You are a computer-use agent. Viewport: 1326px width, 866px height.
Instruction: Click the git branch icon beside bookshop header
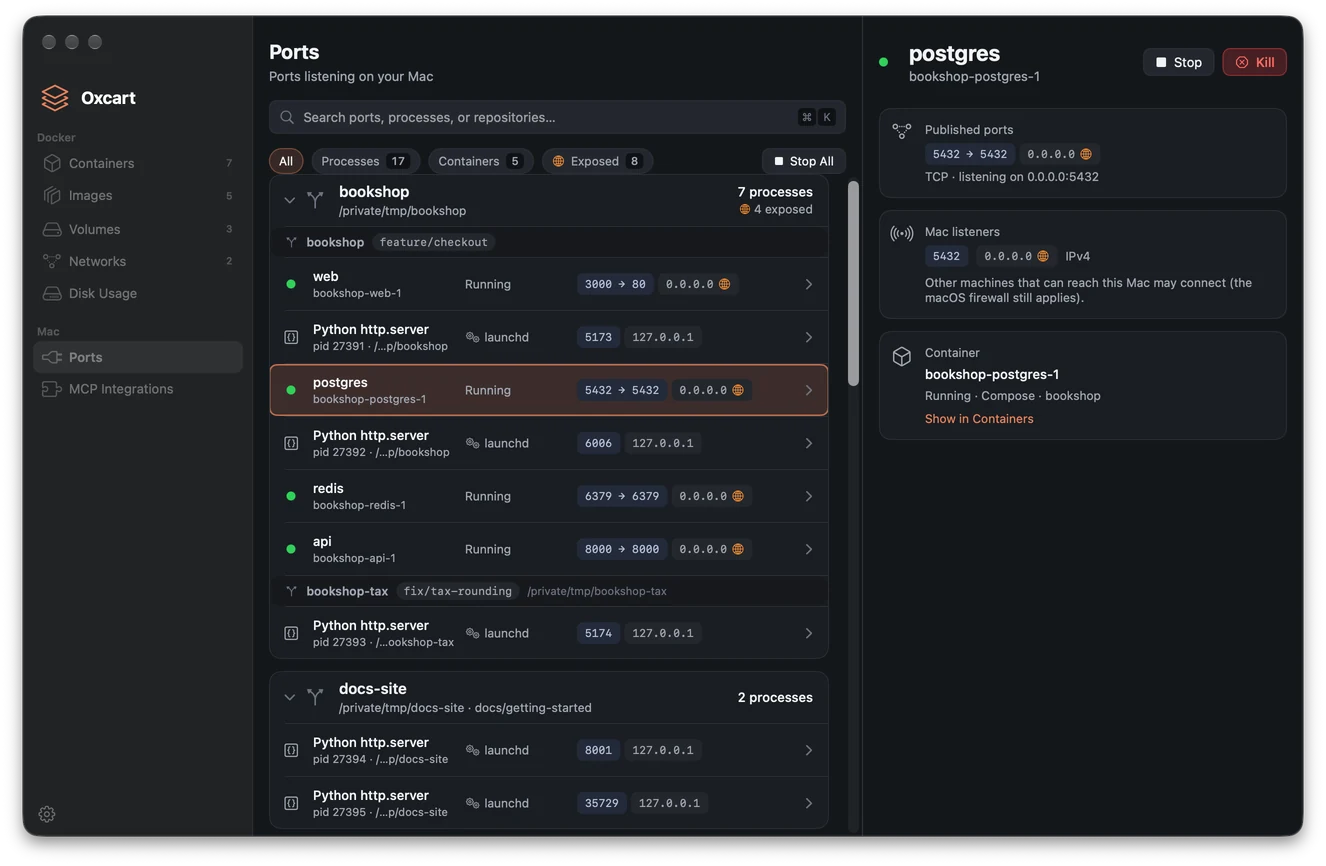316,200
